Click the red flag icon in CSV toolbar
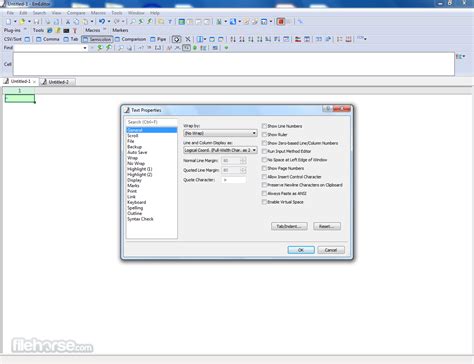This screenshot has width=474, height=364. point(298,39)
